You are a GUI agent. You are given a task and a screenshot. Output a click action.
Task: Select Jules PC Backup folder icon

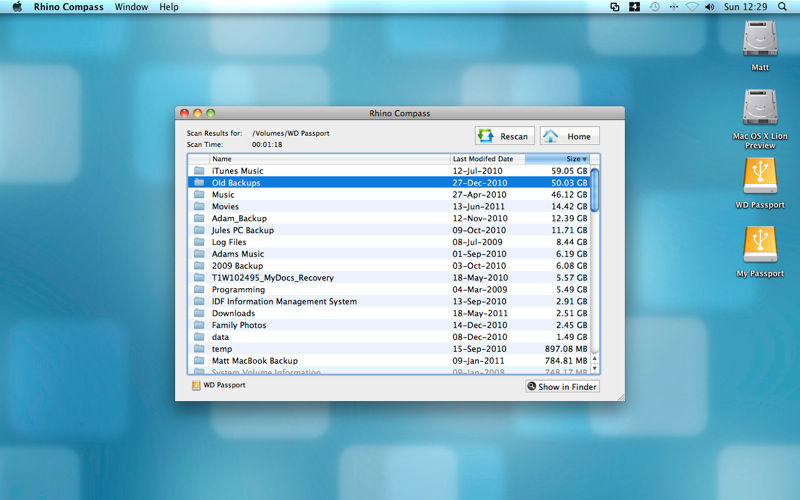coord(199,230)
